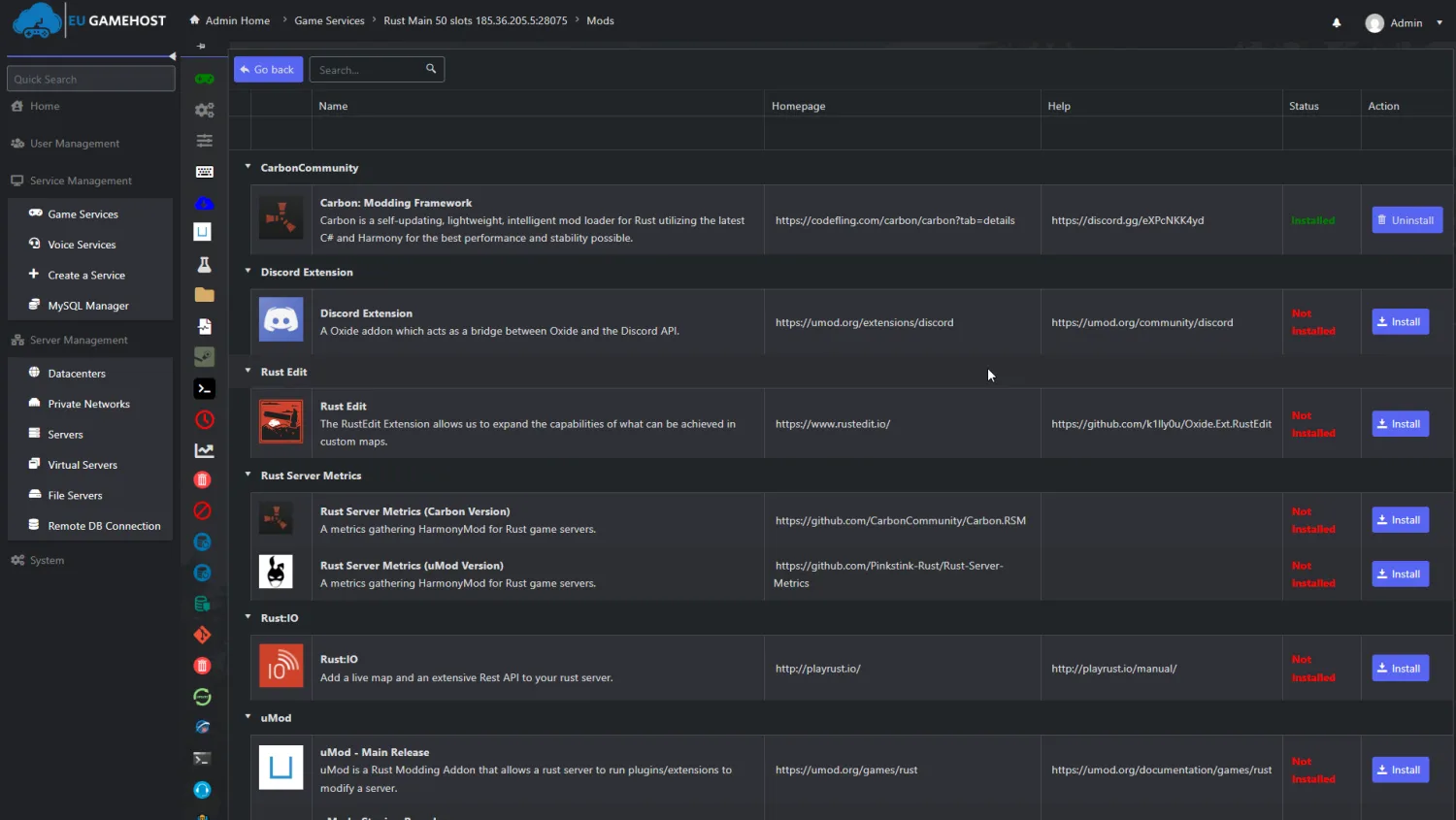The height and width of the screenshot is (820, 1456).
Task: Focus the Quick Search field
Action: [90, 79]
